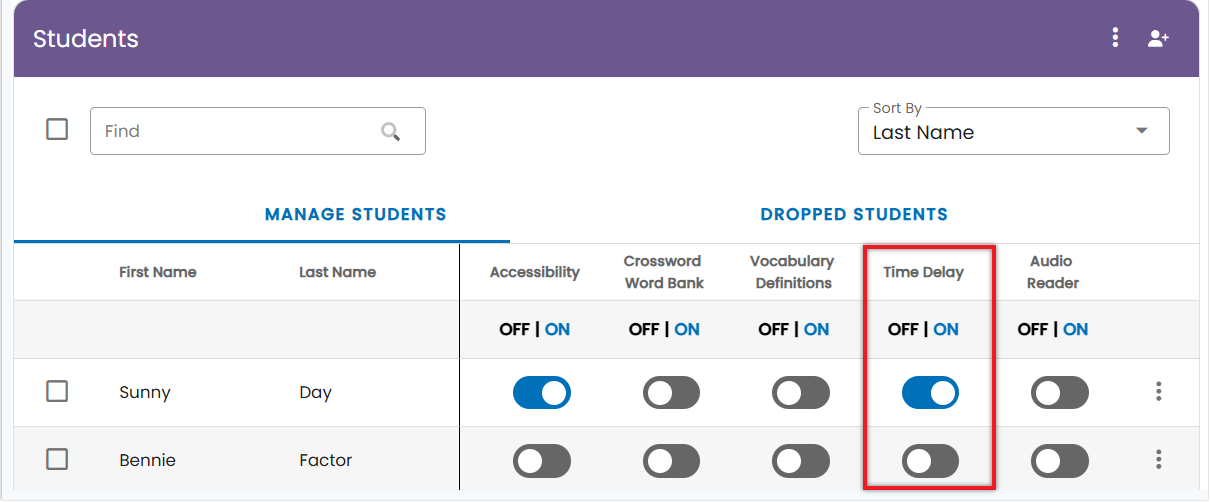Viewport: 1210px width, 502px height.
Task: Open the Last Name sort combo box
Action: click(1014, 131)
